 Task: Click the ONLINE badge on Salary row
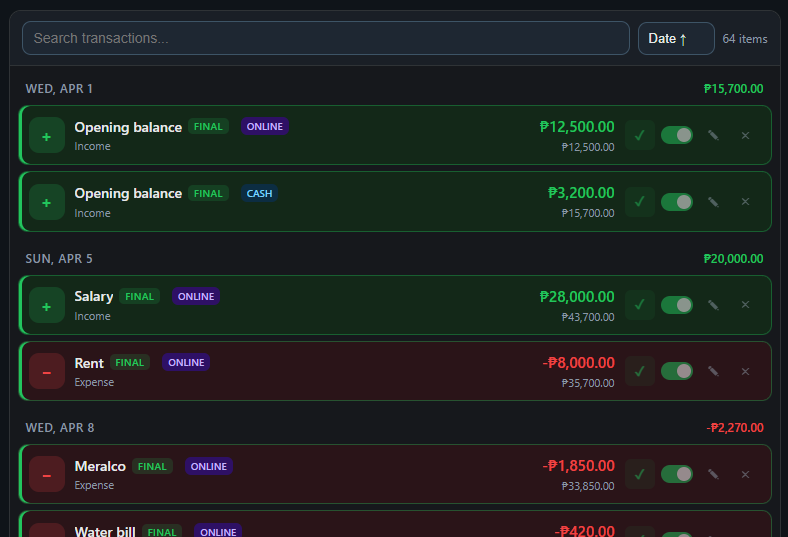coord(196,296)
